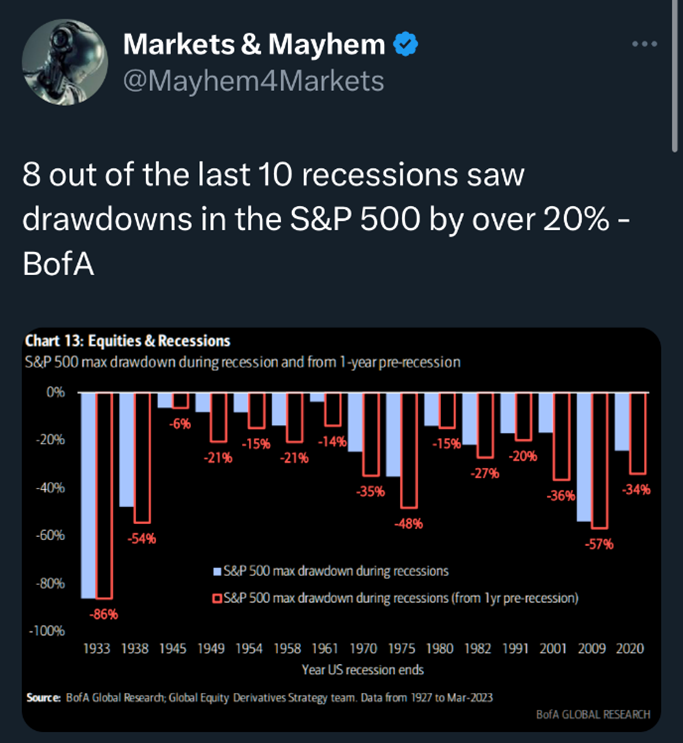Open the @Mayhem4Markets handle link

(x=252, y=81)
